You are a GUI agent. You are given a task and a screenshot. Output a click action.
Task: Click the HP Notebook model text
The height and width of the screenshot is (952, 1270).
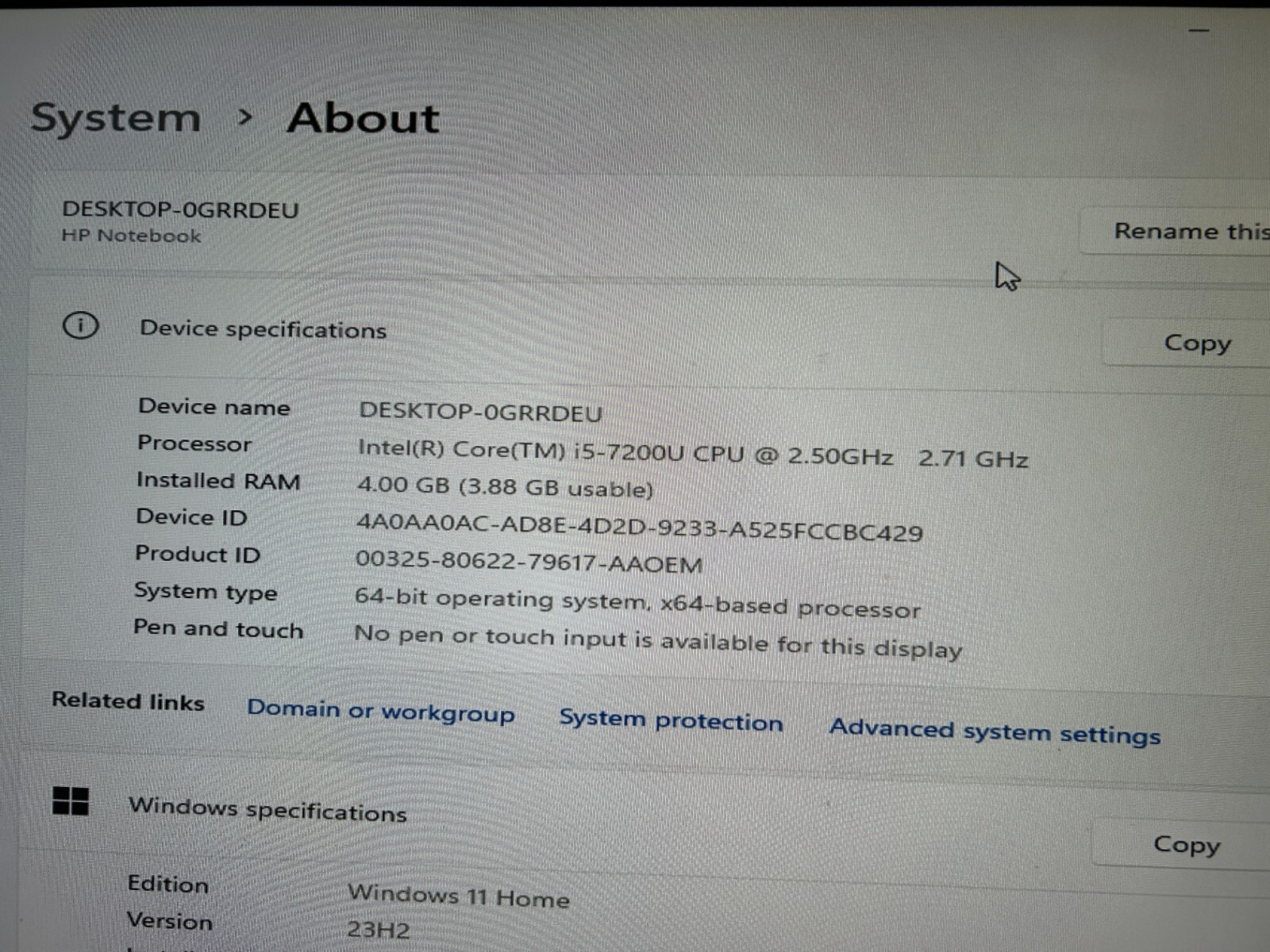pos(131,236)
